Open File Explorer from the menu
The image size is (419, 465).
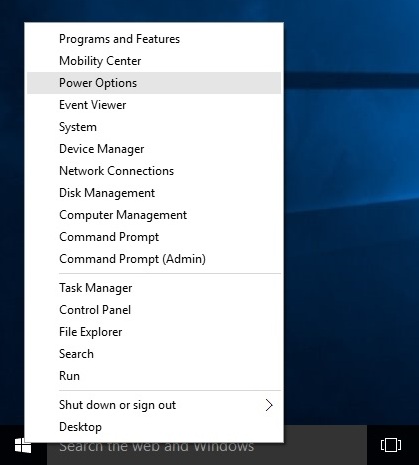154,332
